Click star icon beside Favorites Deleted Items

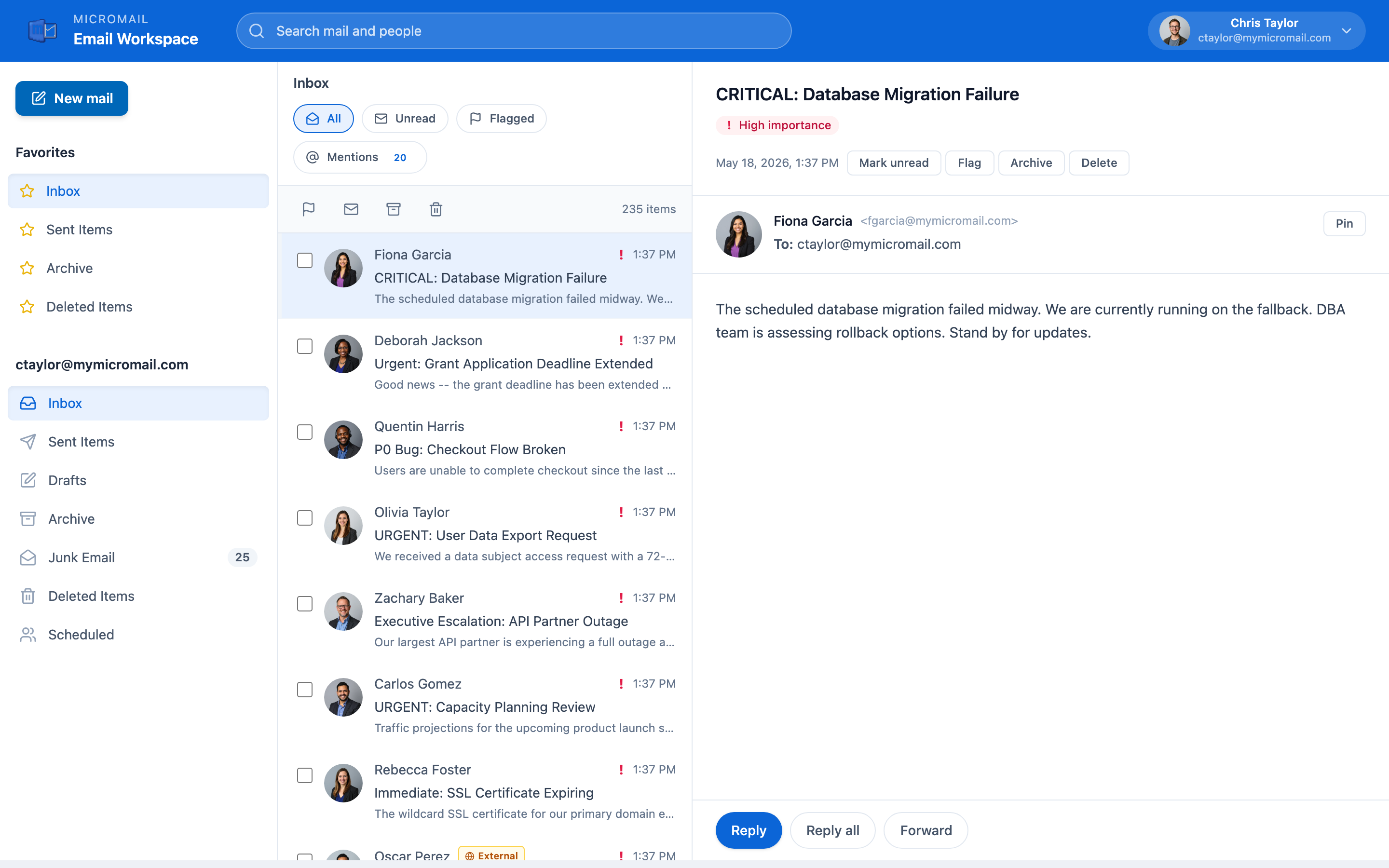pos(27,307)
